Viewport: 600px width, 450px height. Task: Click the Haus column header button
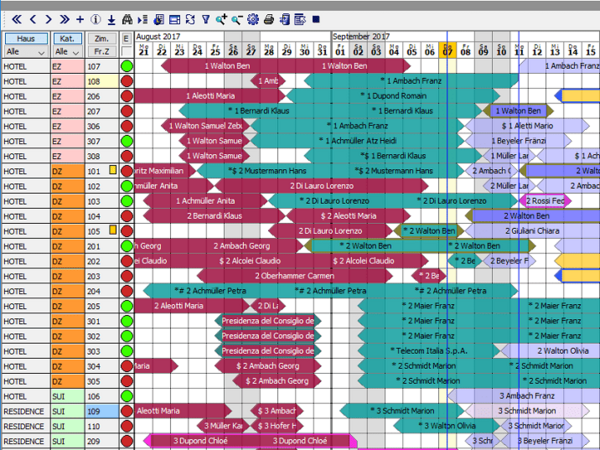pyautogui.click(x=24, y=37)
